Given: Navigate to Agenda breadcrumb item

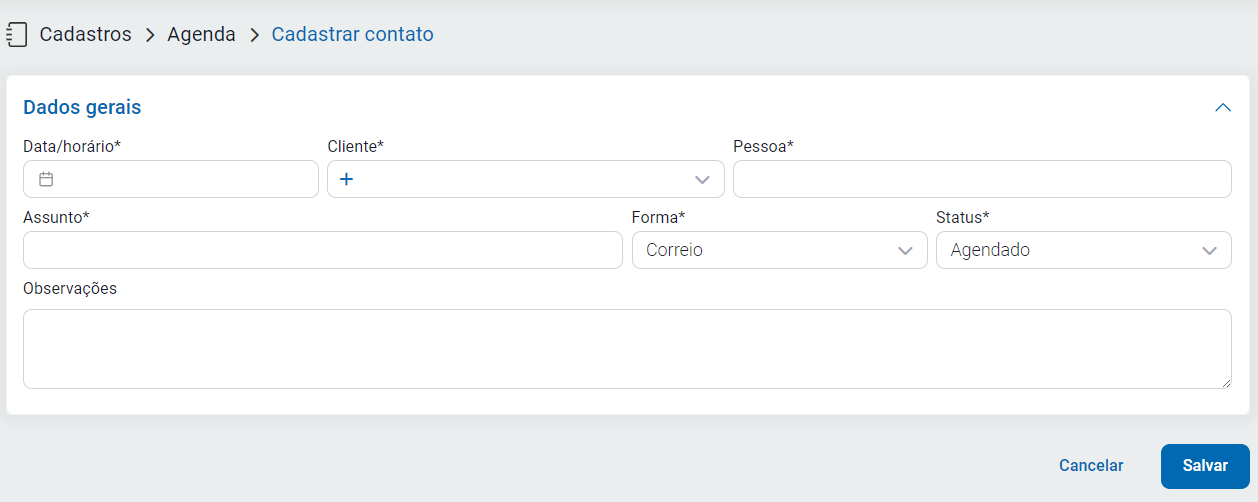Looking at the screenshot, I should point(201,35).
